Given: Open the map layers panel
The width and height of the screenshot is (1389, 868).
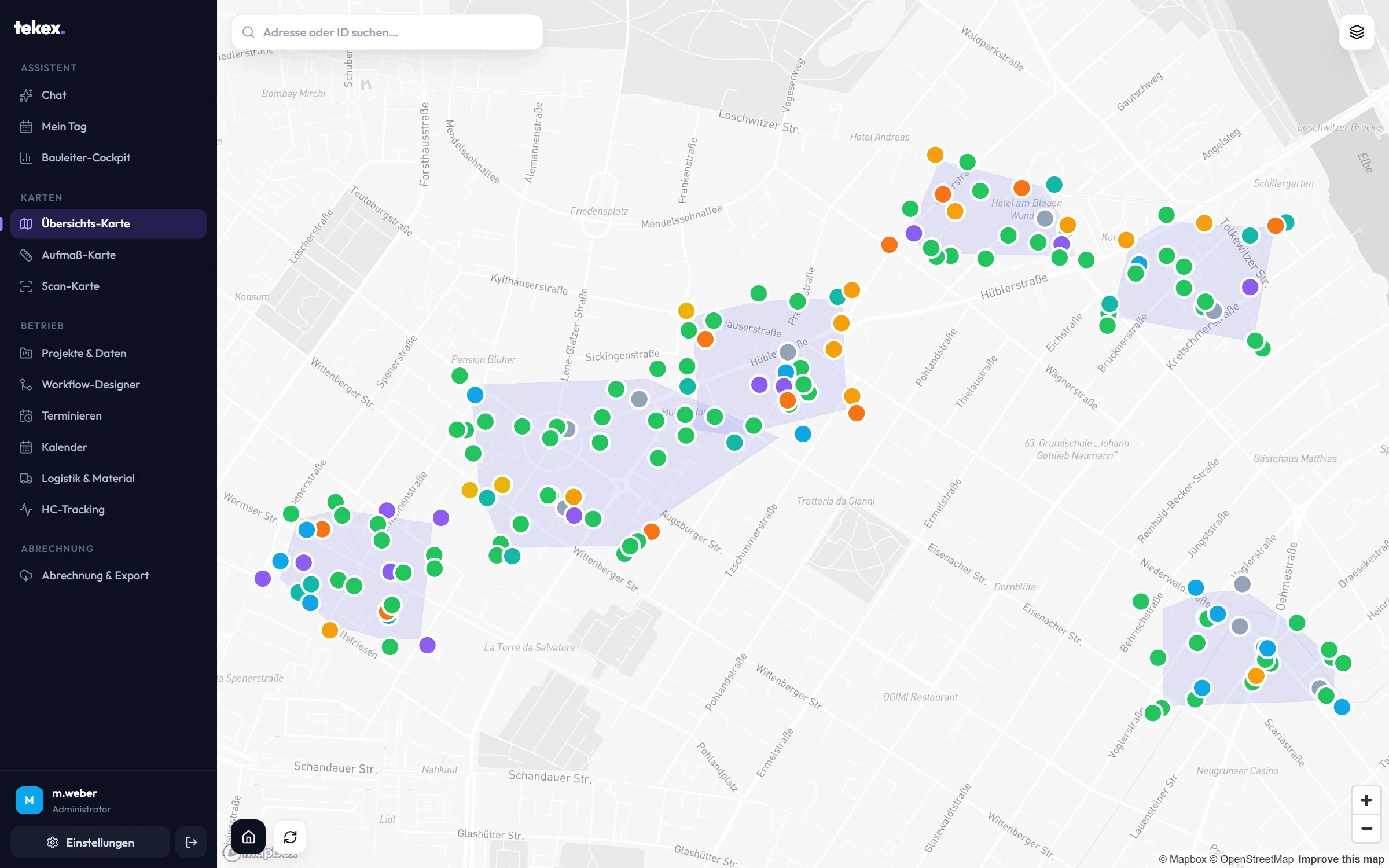Looking at the screenshot, I should tap(1357, 32).
